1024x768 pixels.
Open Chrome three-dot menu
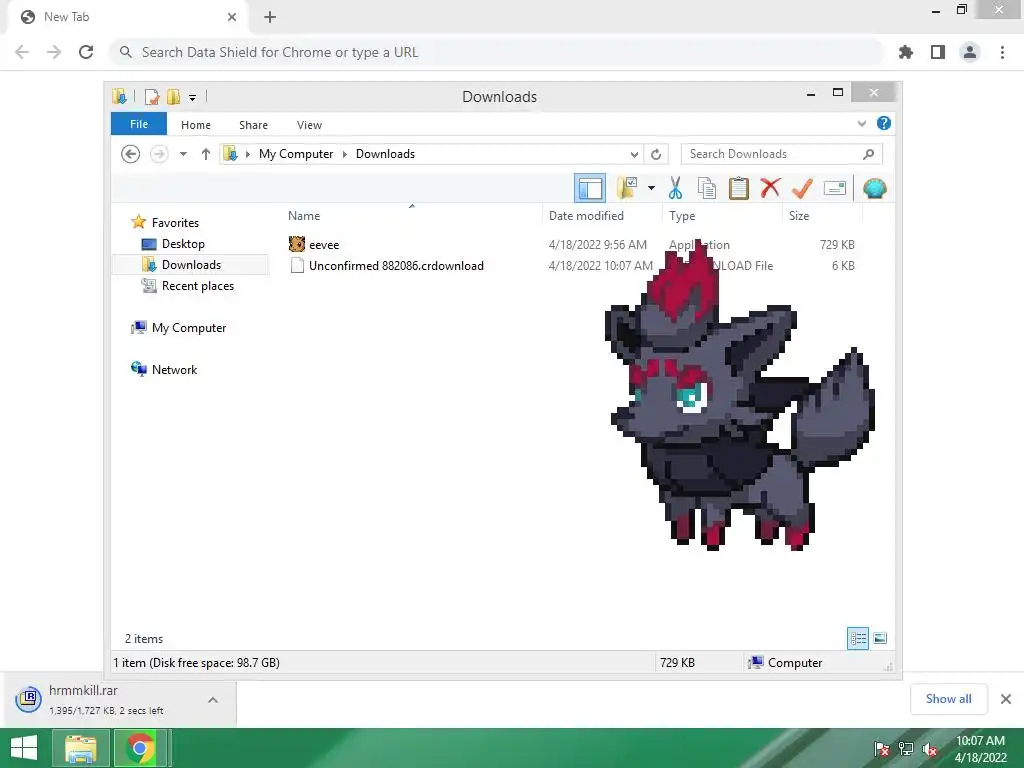pos(1002,52)
